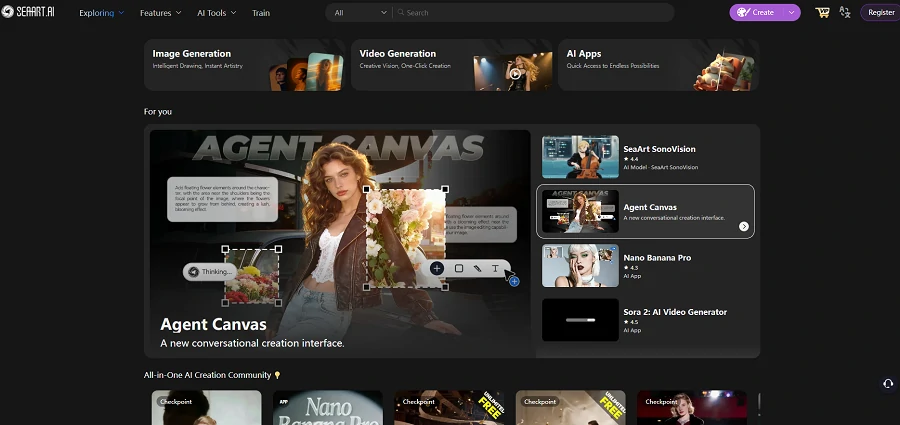Viewport: 900px width, 425px height.
Task: Open the Video Generation card
Action: point(451,64)
